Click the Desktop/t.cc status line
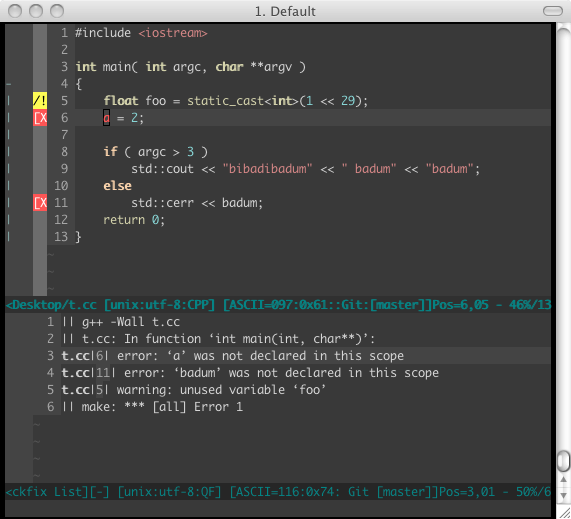This screenshot has width=571, height=519. [x=278, y=305]
